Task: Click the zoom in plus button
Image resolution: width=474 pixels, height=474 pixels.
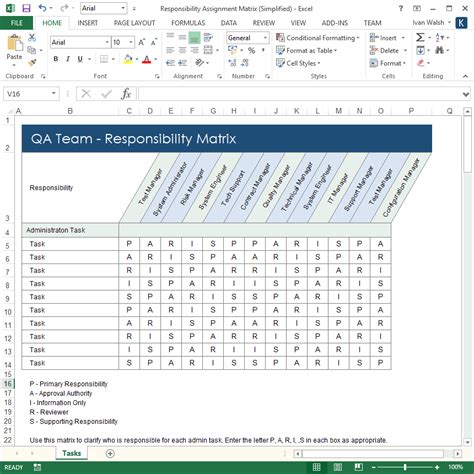Action: tap(437, 467)
